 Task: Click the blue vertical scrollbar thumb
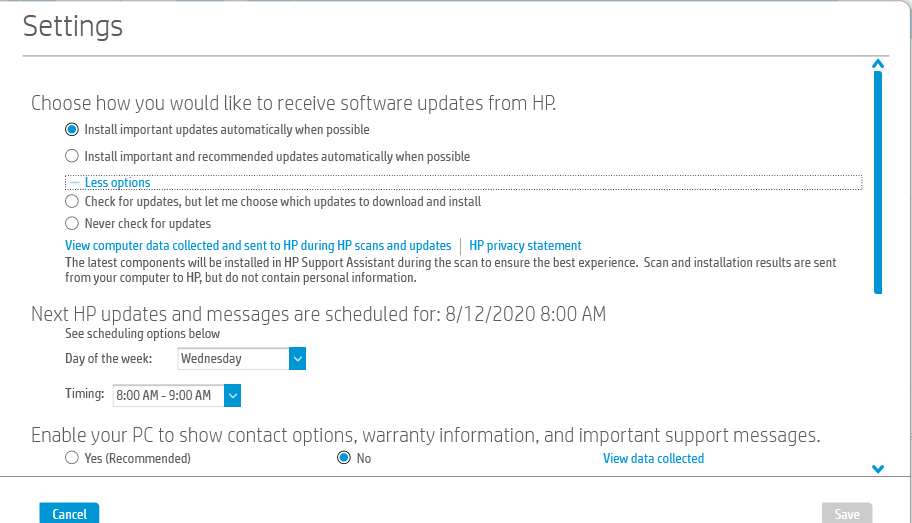(878, 180)
